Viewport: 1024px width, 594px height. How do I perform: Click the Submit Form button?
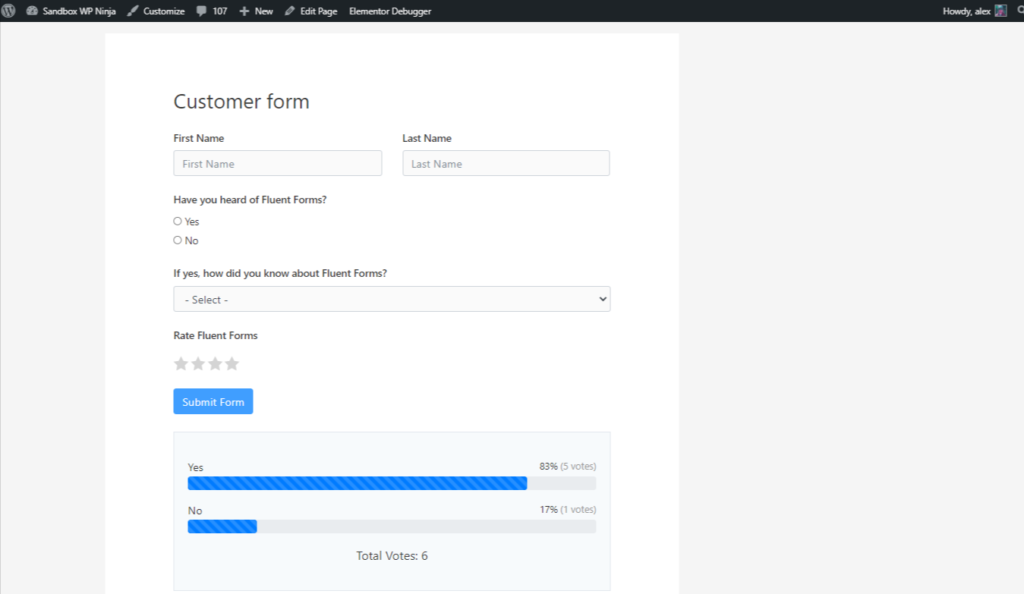(213, 401)
